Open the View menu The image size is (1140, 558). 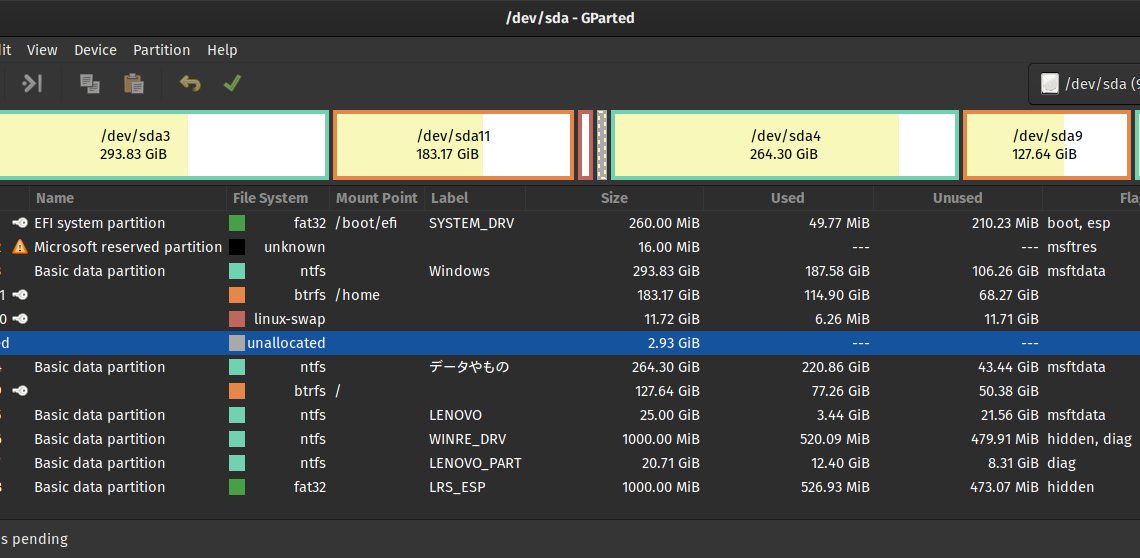[42, 50]
